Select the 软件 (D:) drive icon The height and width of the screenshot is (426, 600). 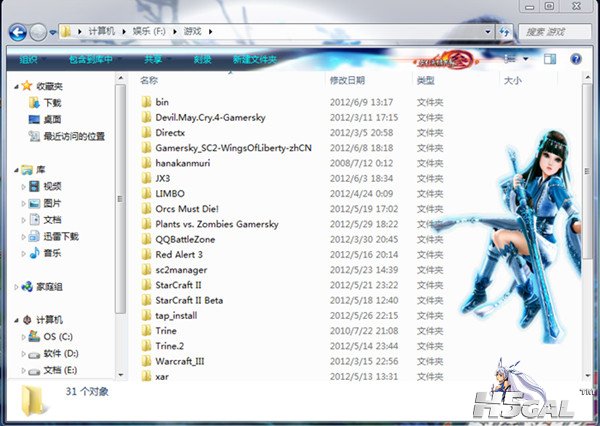point(34,354)
